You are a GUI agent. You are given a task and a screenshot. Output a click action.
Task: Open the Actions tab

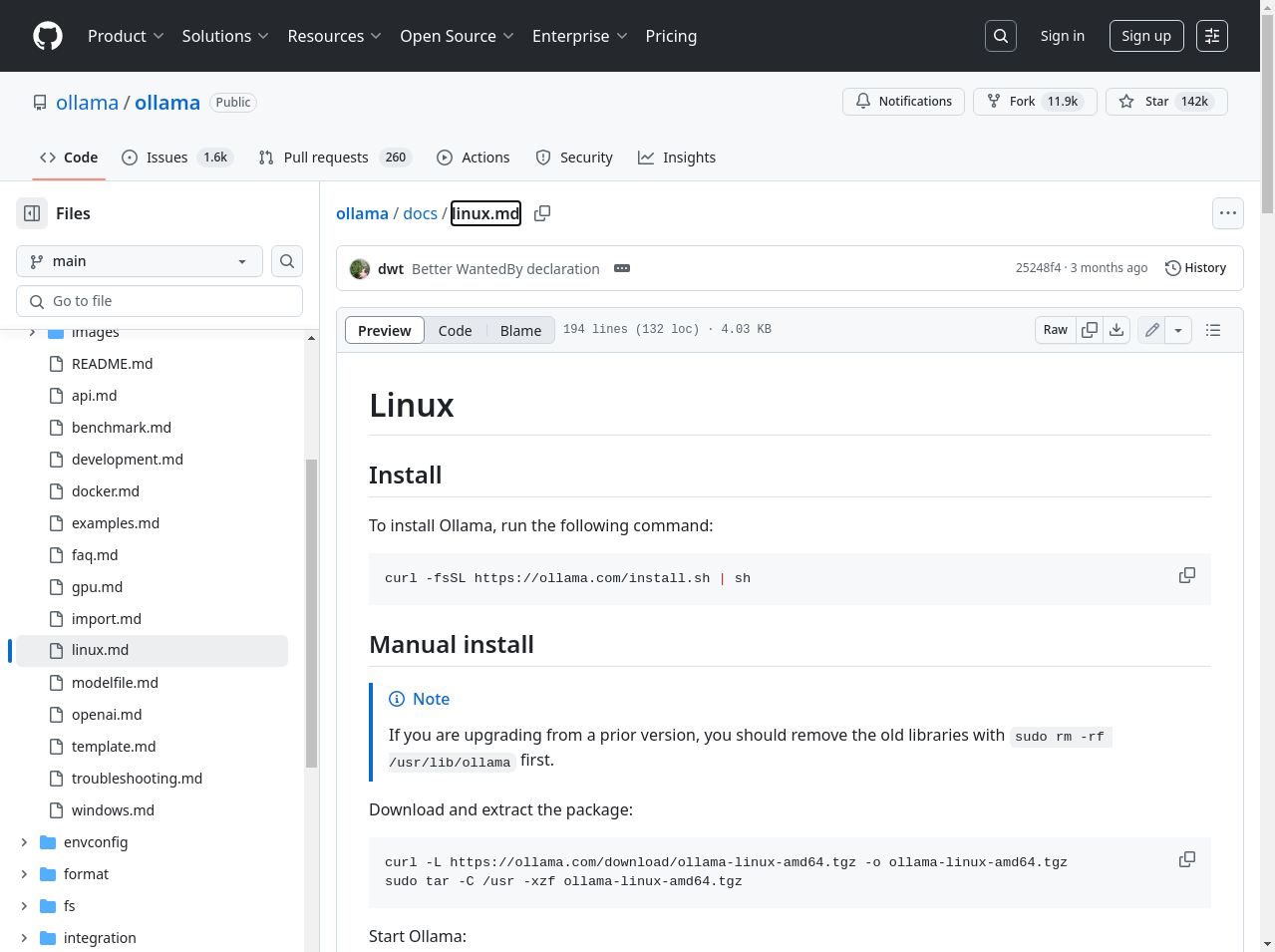click(x=474, y=158)
